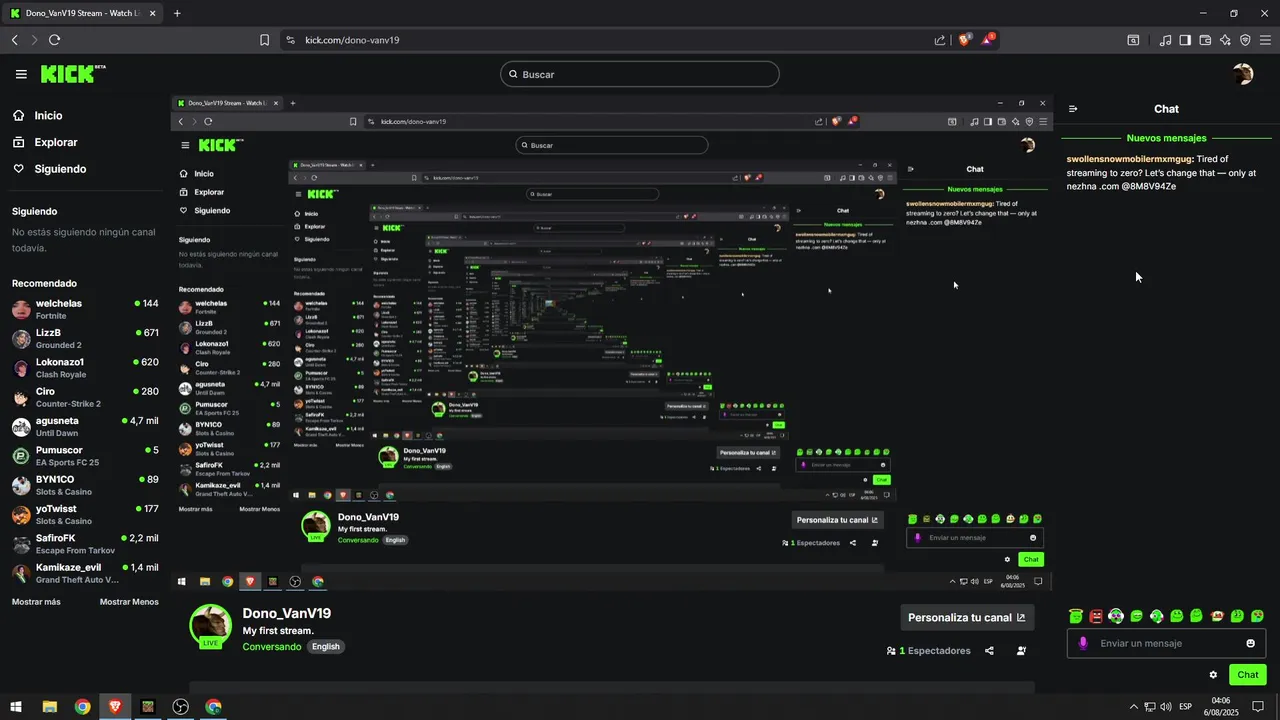
Task: Click the live stream video preview
Action: [611, 344]
